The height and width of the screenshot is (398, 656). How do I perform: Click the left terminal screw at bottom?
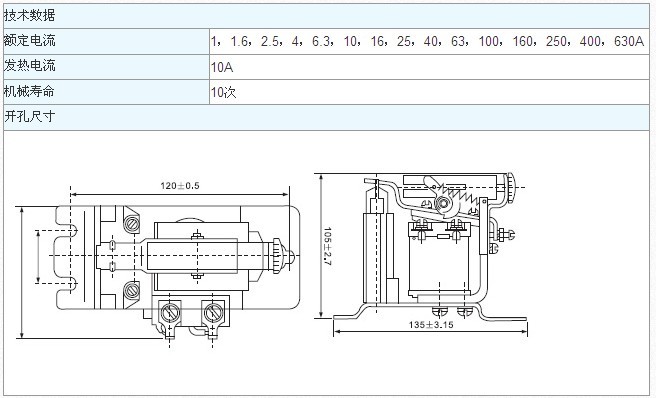pyautogui.click(x=170, y=312)
